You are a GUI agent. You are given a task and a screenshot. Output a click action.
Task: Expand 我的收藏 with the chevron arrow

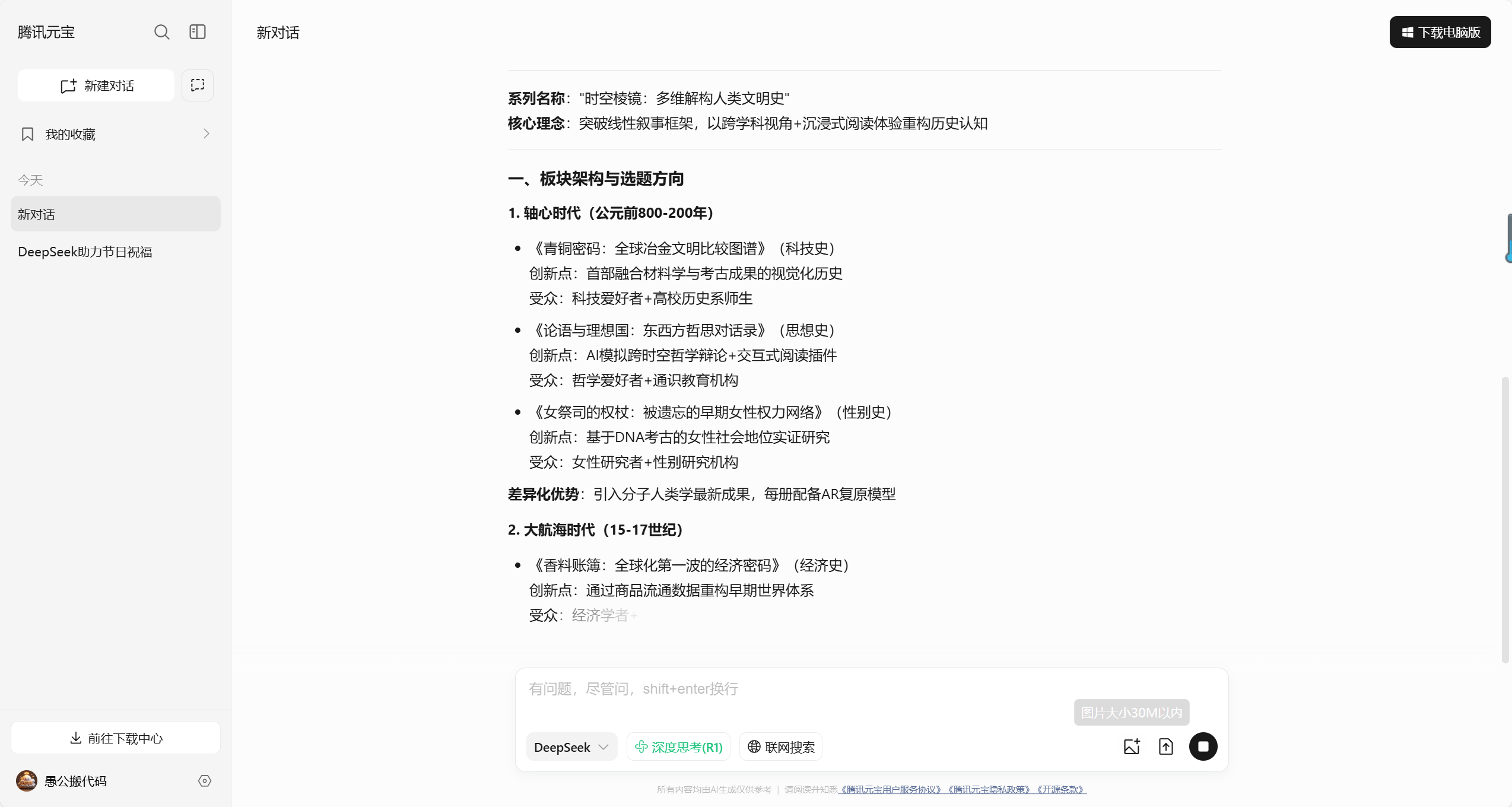point(206,134)
